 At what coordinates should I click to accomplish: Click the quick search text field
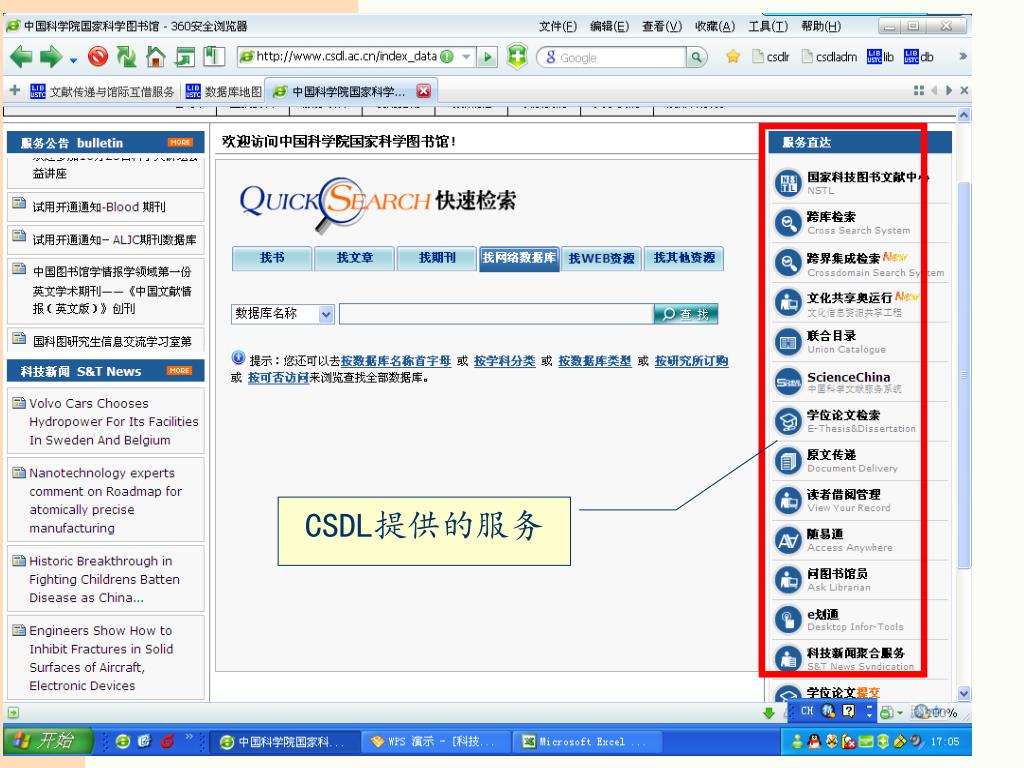point(496,314)
